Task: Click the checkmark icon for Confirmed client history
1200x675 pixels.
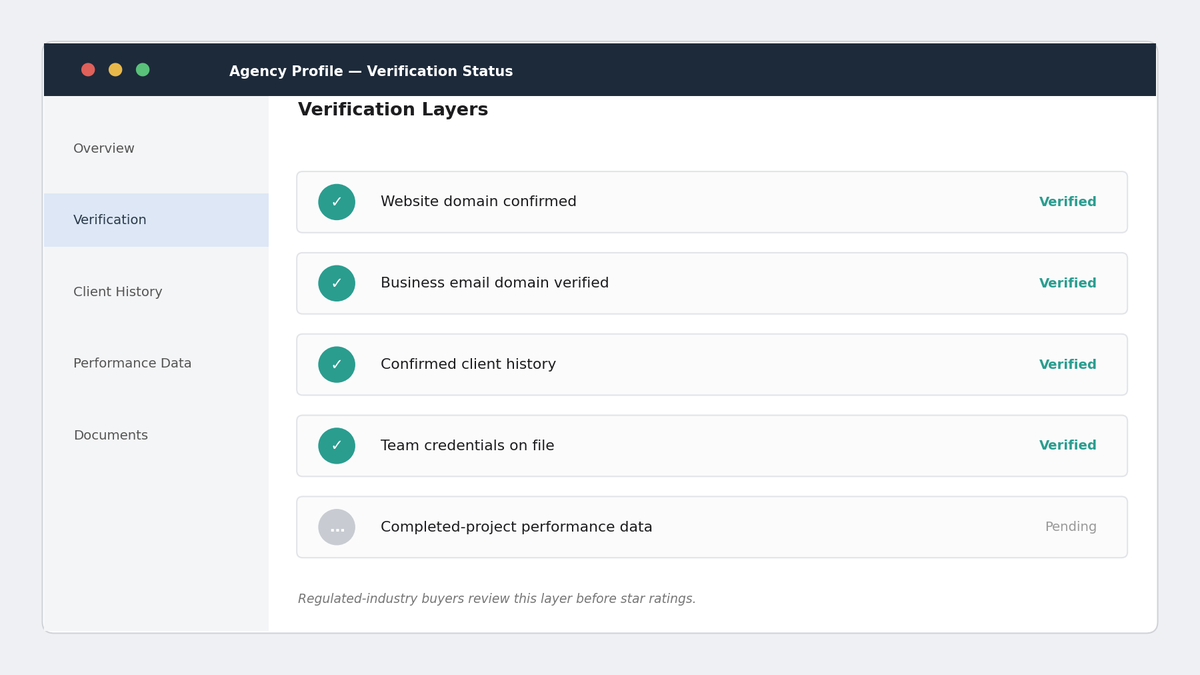Action: point(336,365)
